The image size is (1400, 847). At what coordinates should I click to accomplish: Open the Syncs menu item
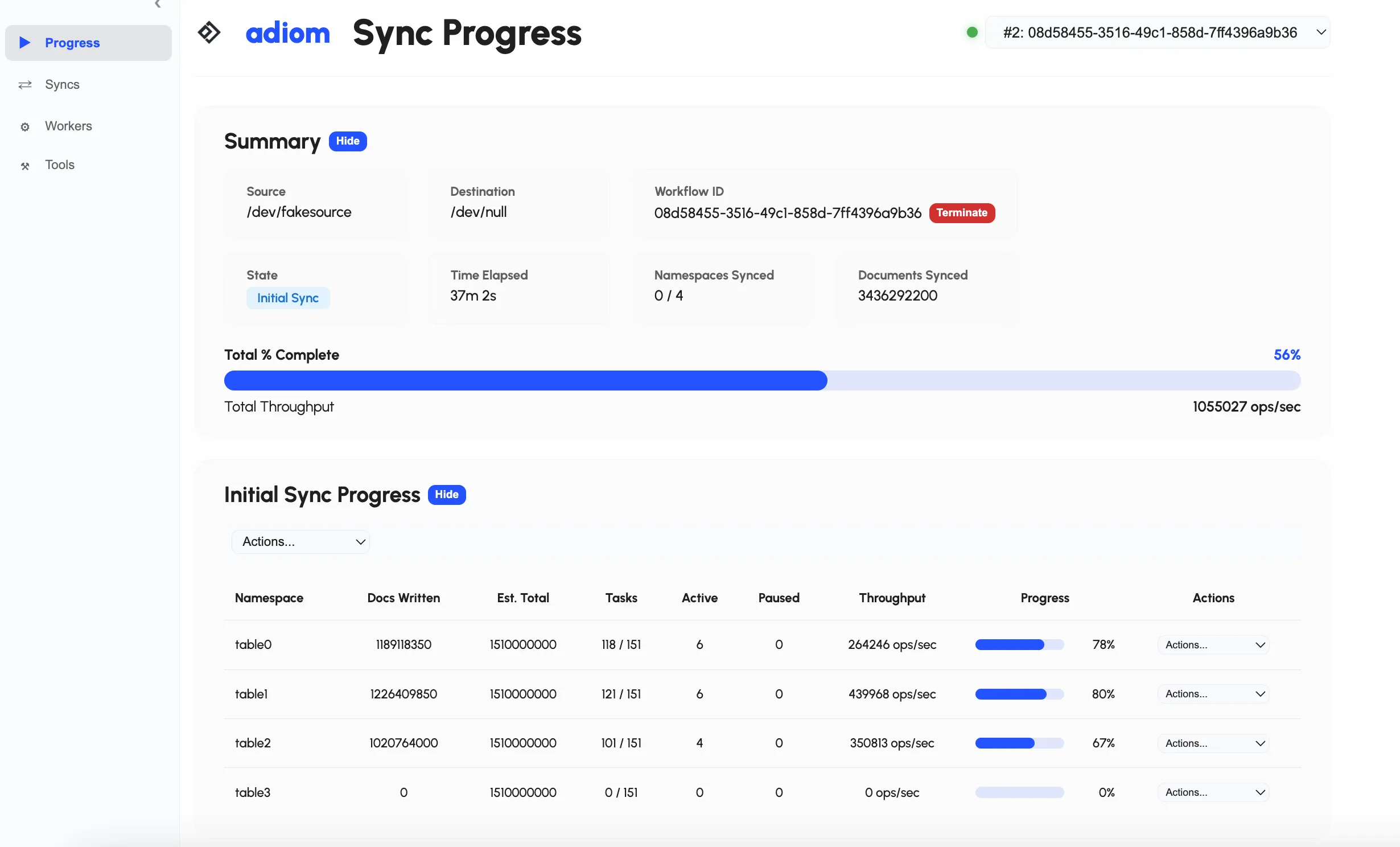coord(88,84)
